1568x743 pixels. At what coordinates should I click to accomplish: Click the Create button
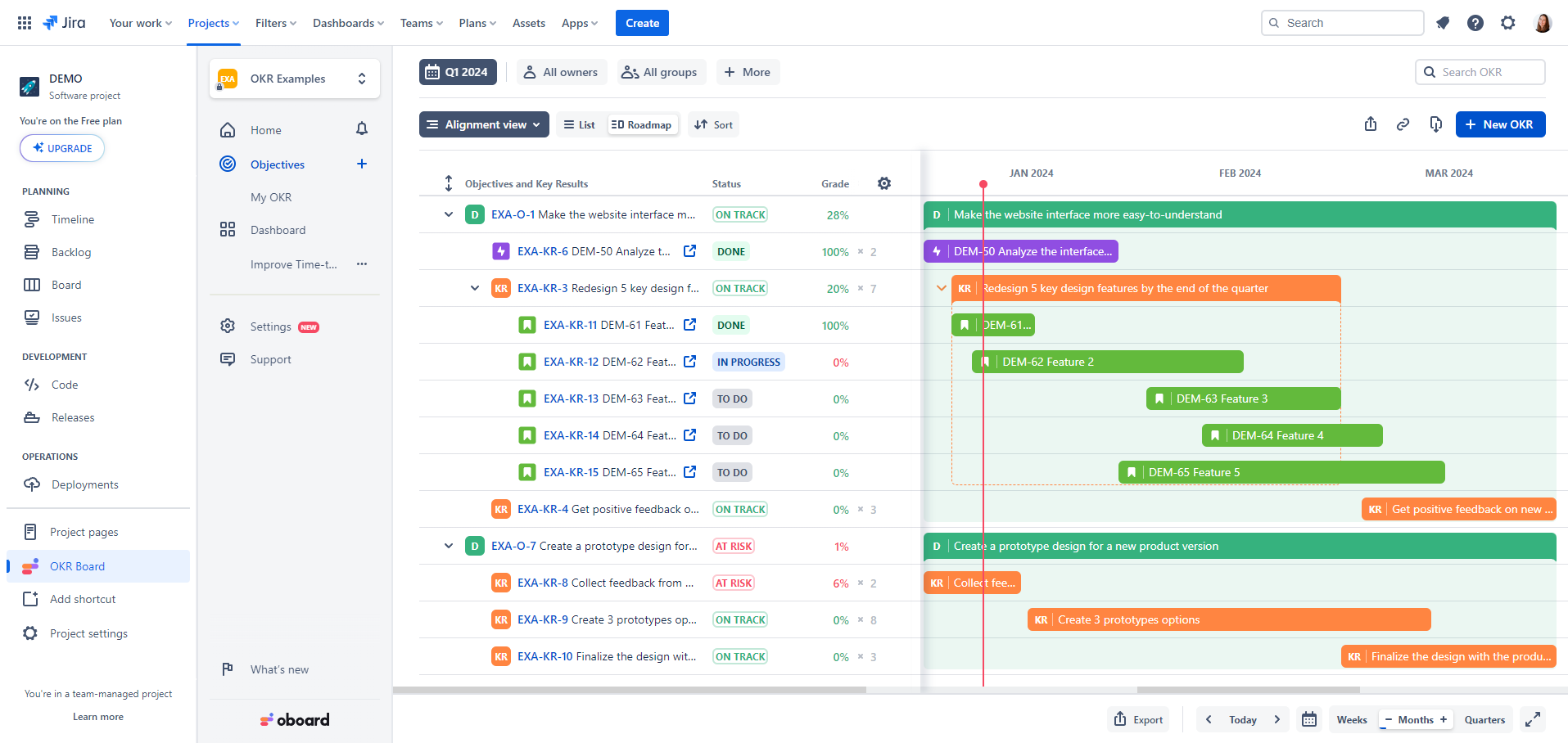pyautogui.click(x=642, y=23)
